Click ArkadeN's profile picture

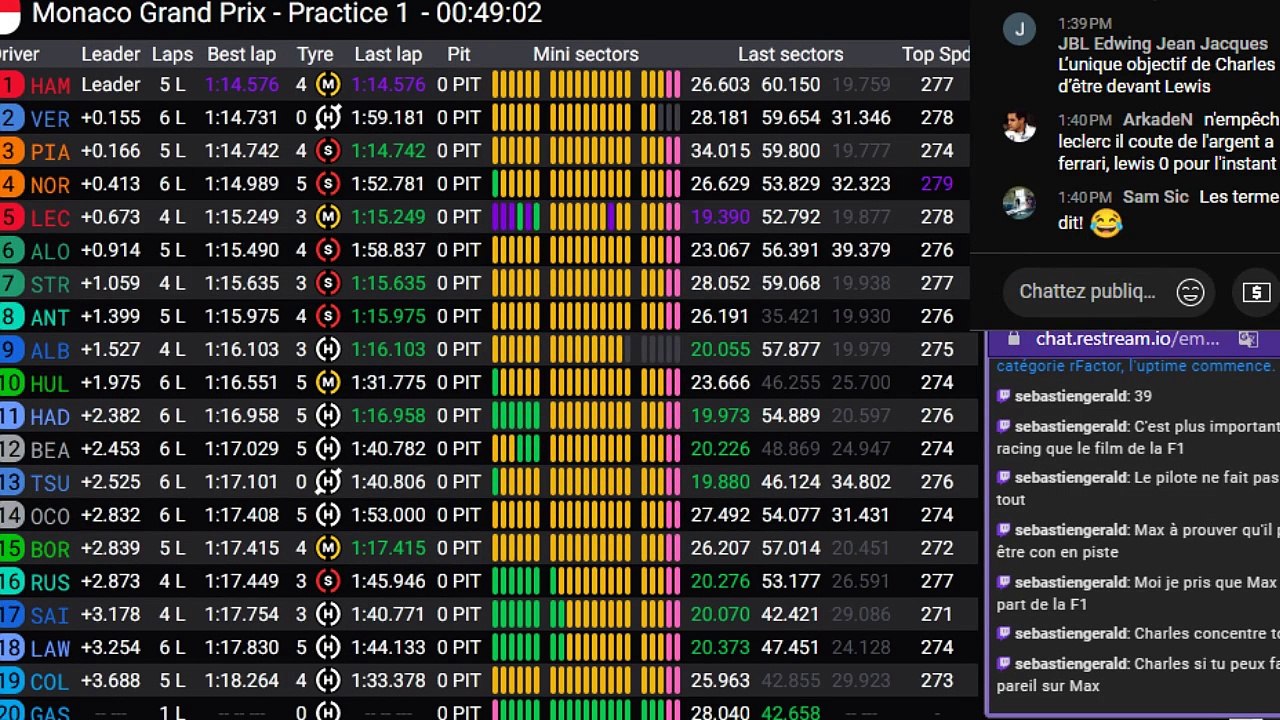tap(1019, 126)
